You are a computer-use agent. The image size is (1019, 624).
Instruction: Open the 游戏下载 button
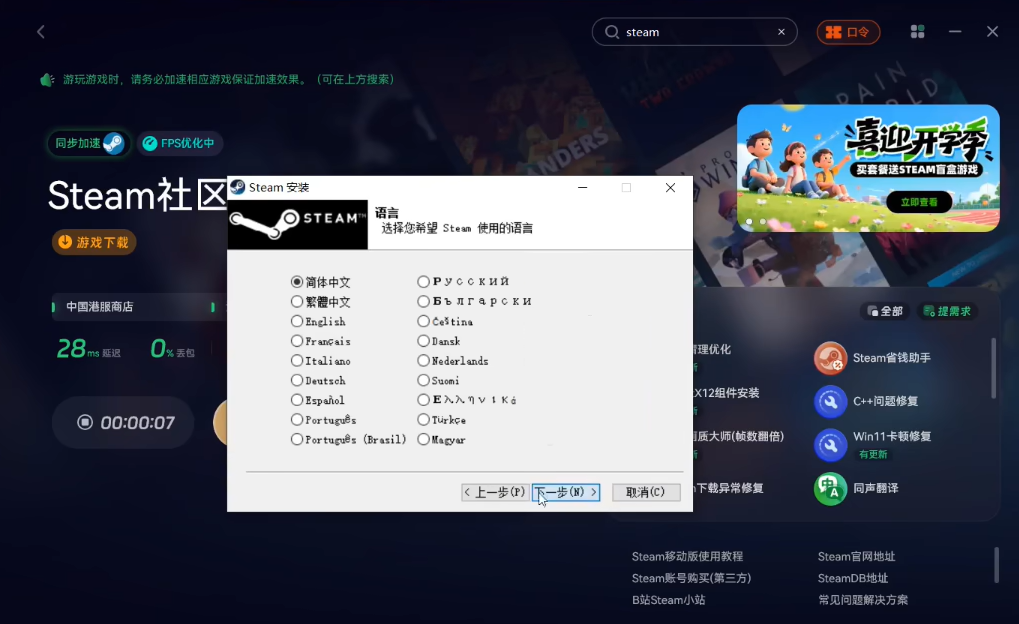94,242
